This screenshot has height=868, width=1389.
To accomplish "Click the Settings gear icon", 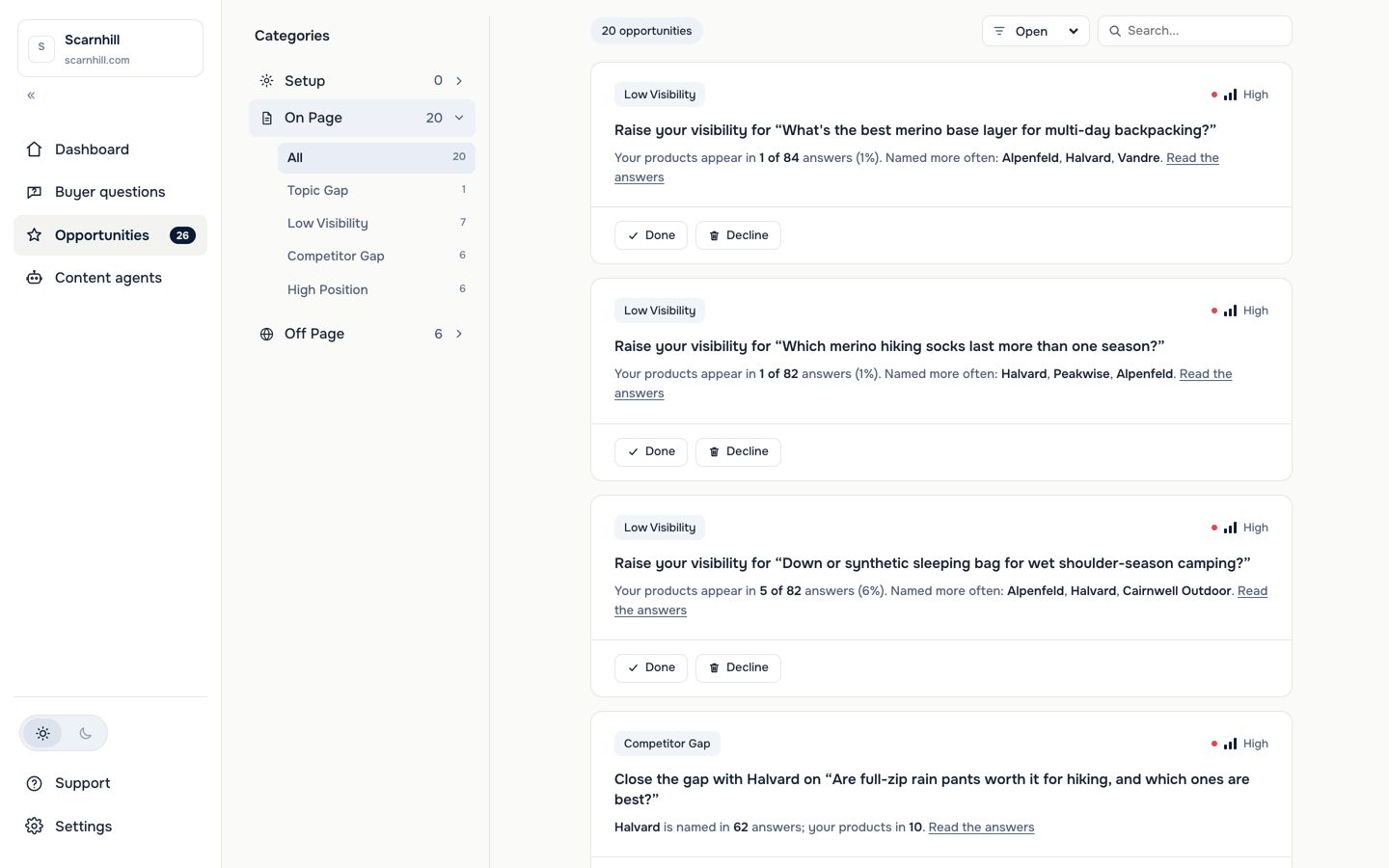I will [x=34, y=827].
